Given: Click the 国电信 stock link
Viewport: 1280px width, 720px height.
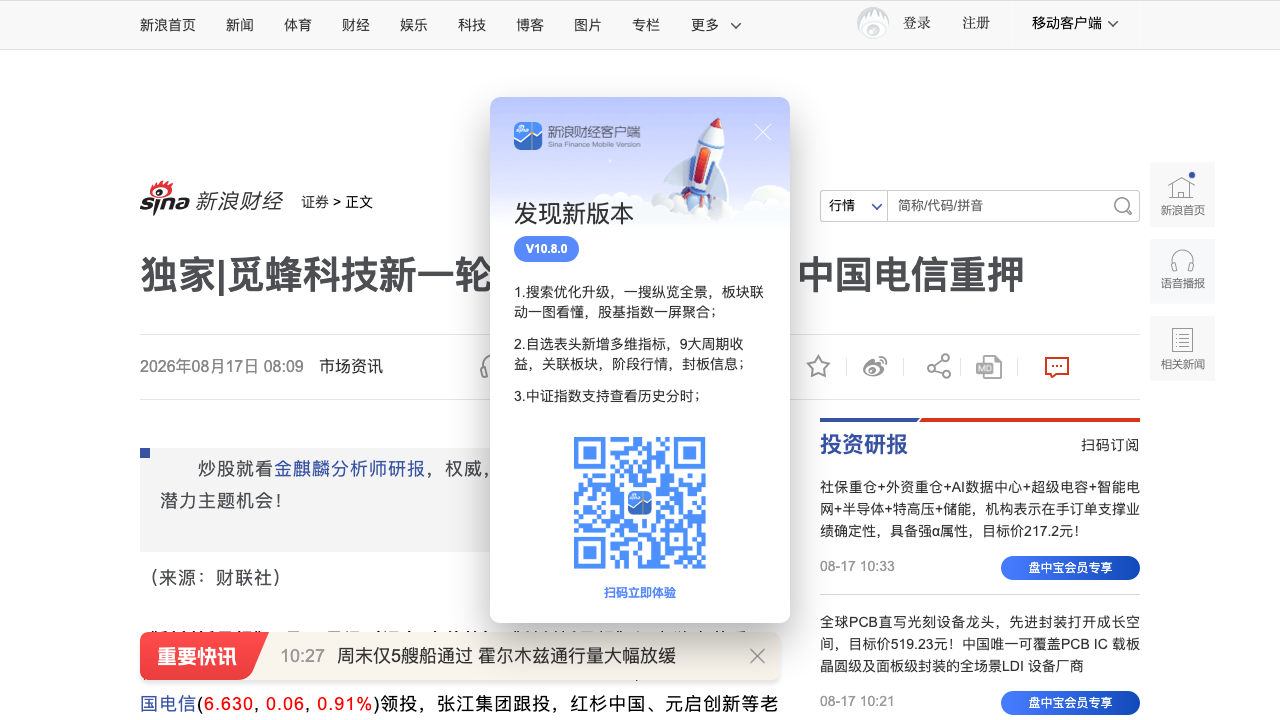Looking at the screenshot, I should pos(168,704).
